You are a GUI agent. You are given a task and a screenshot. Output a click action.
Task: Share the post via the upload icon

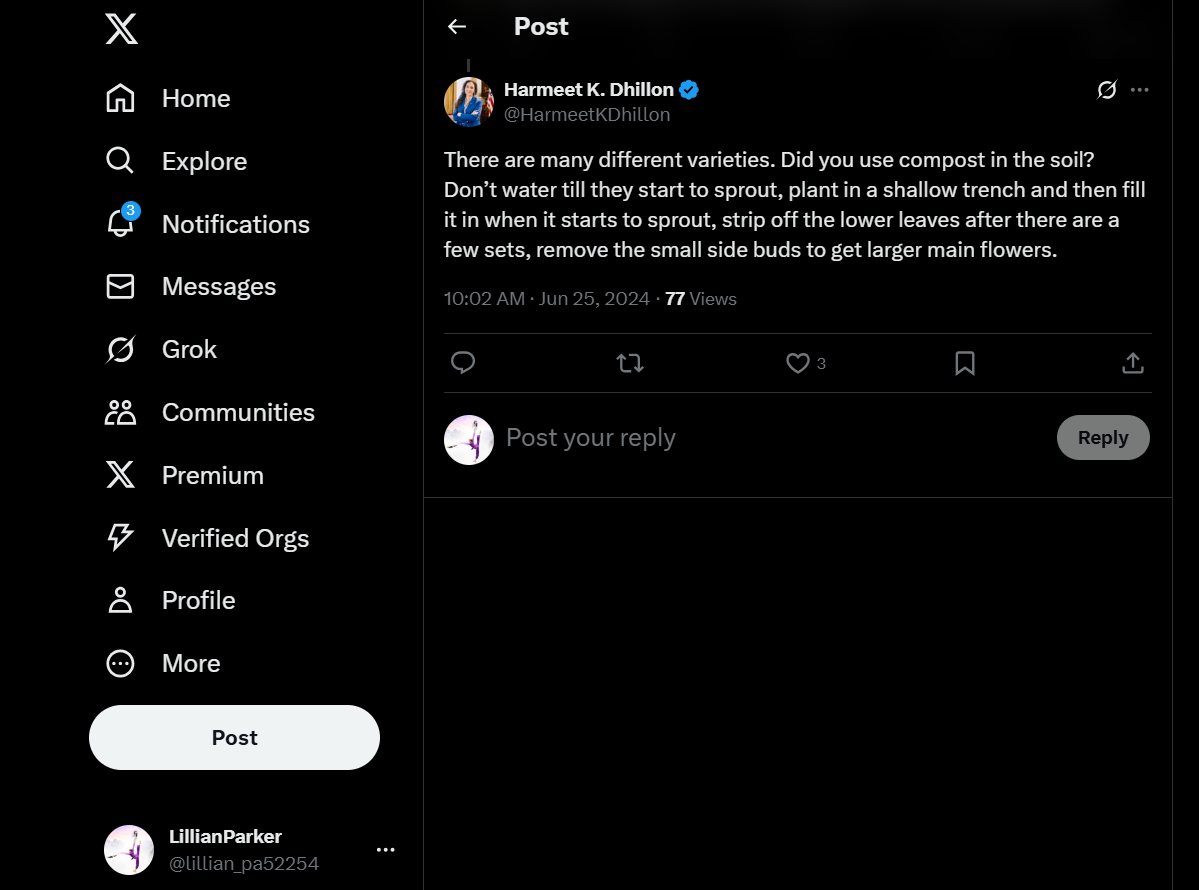pyautogui.click(x=1132, y=362)
